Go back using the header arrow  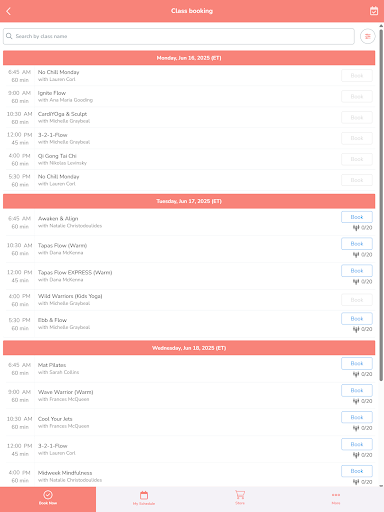9,11
